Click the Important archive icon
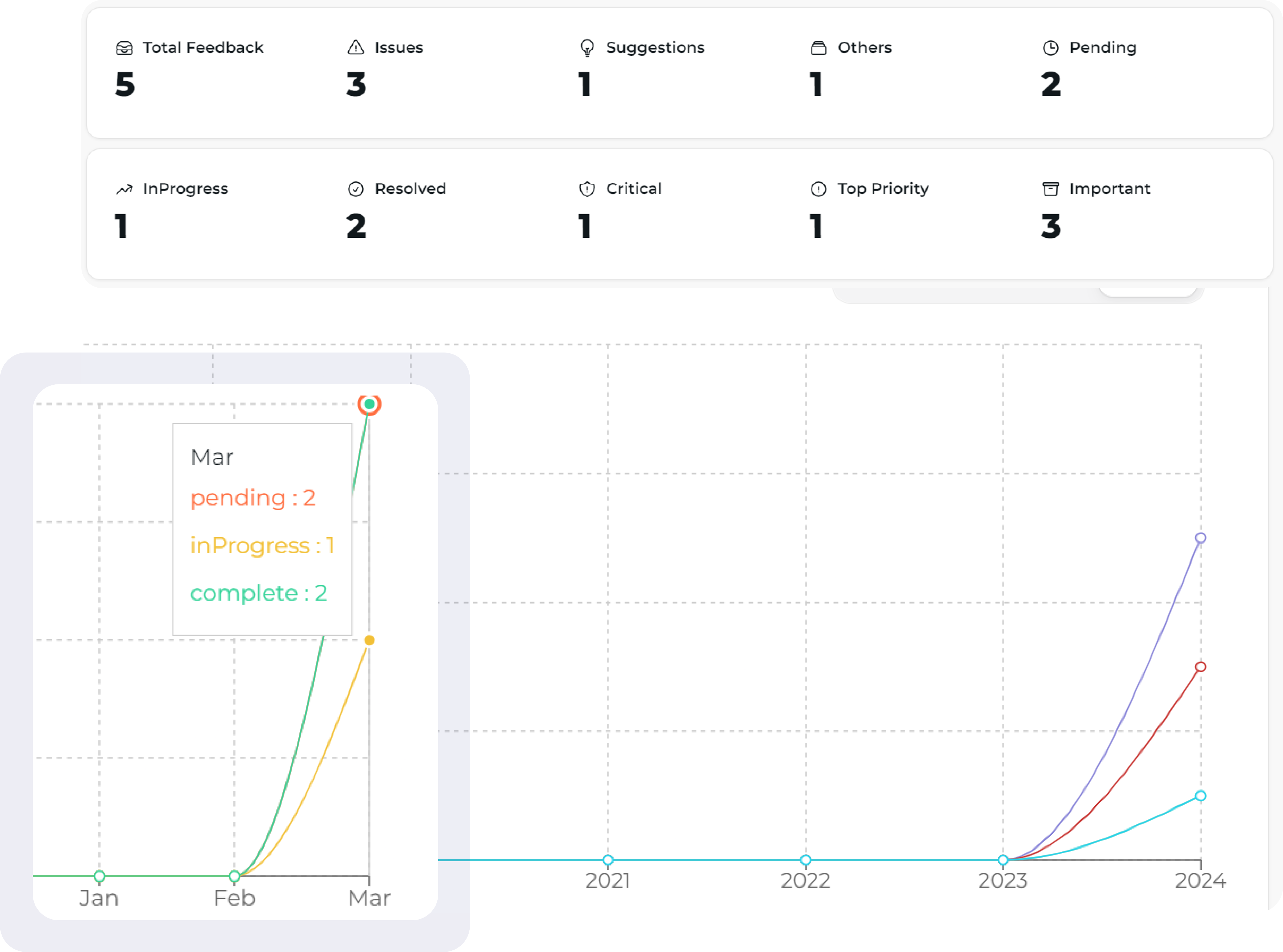 (1051, 189)
